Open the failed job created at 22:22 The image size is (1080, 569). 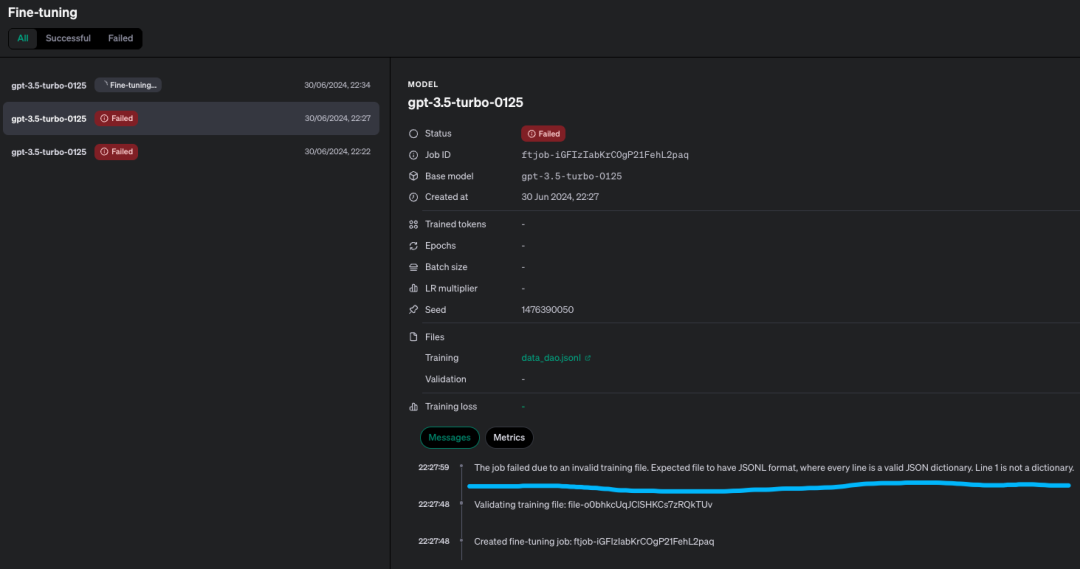pos(190,152)
